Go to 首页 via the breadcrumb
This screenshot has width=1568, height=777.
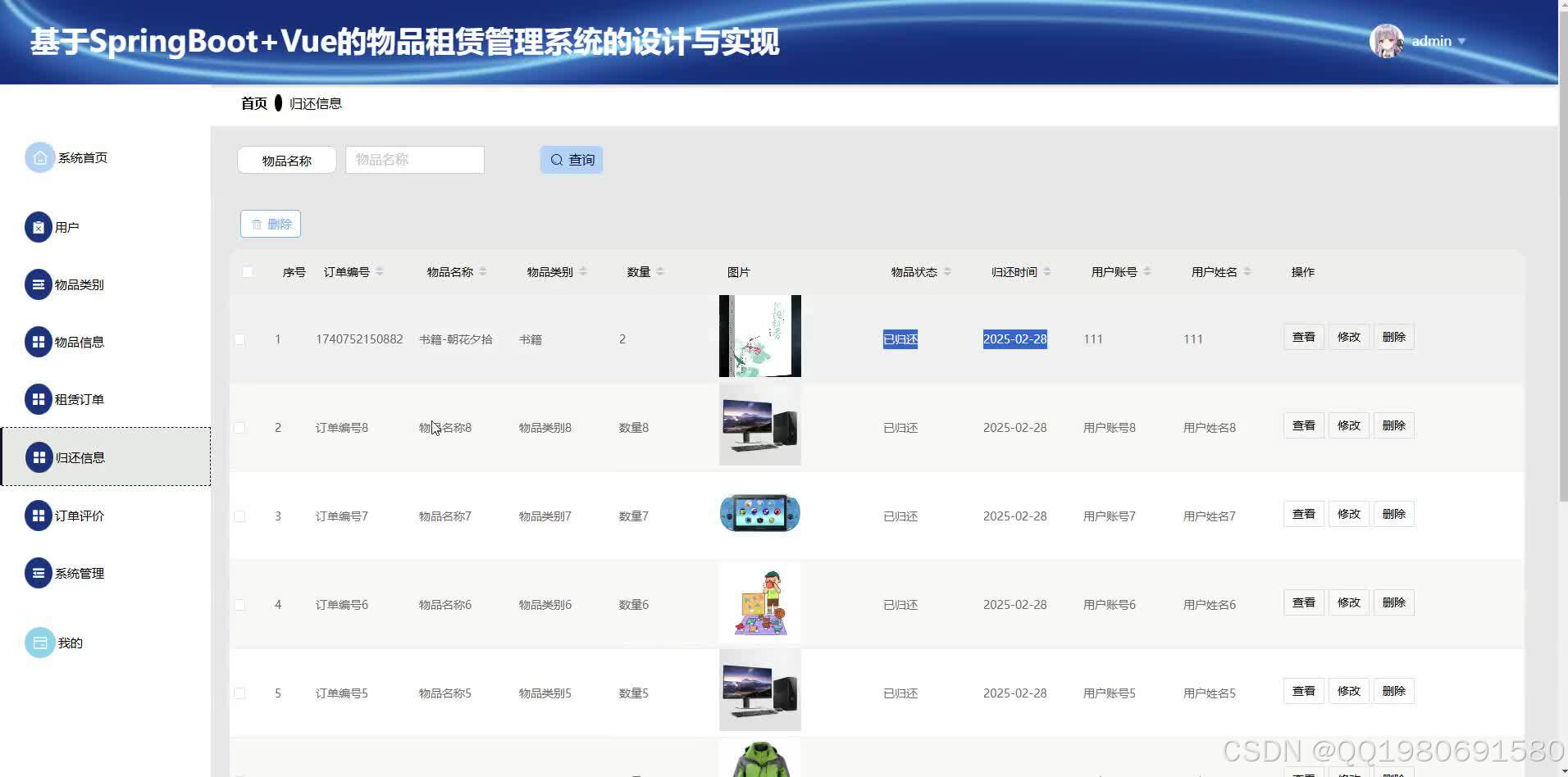coord(253,102)
